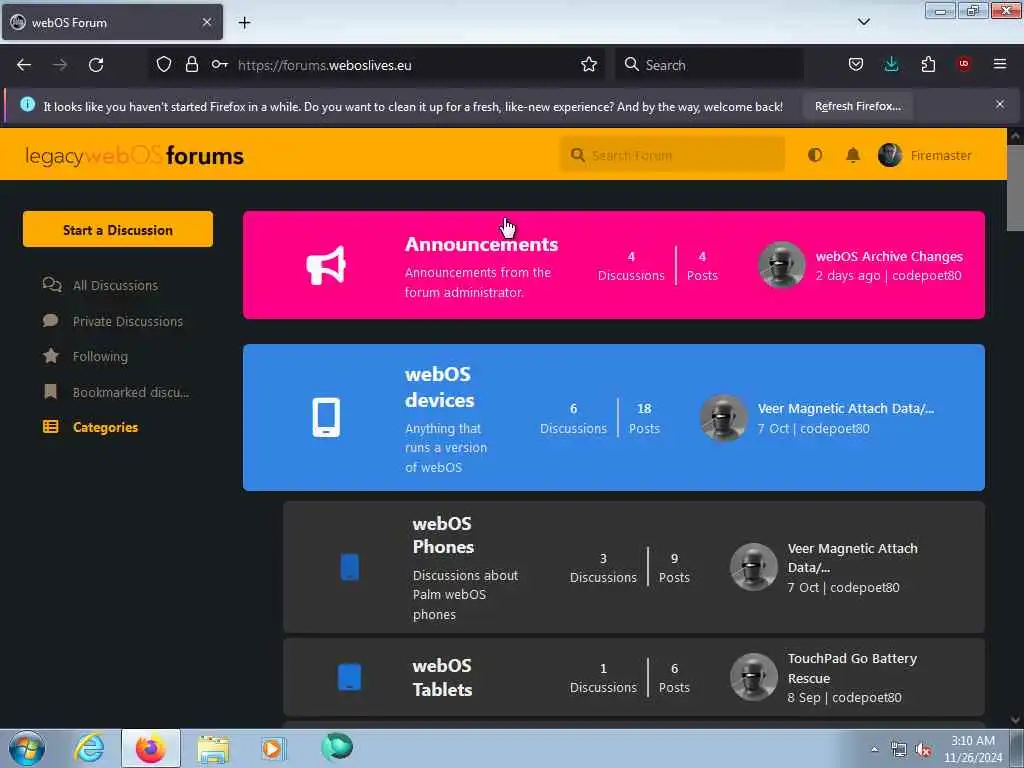Click the Firefox address bar URL
Viewport: 1024px width, 768px height.
click(x=325, y=65)
